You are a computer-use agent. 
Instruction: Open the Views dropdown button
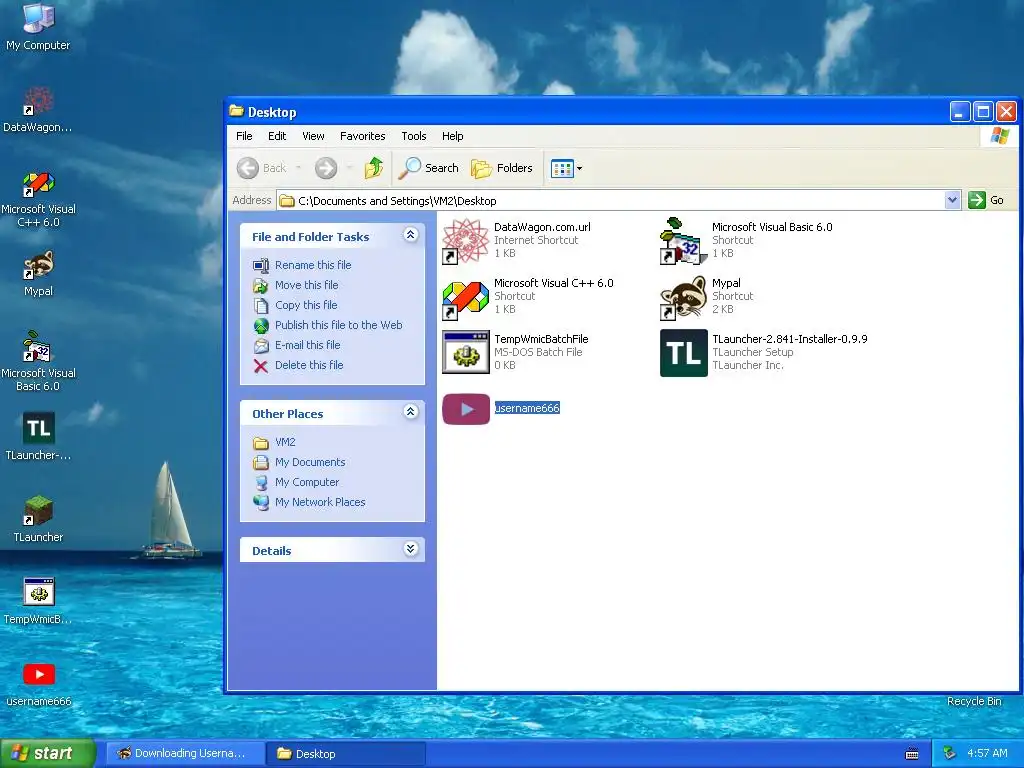pos(566,168)
